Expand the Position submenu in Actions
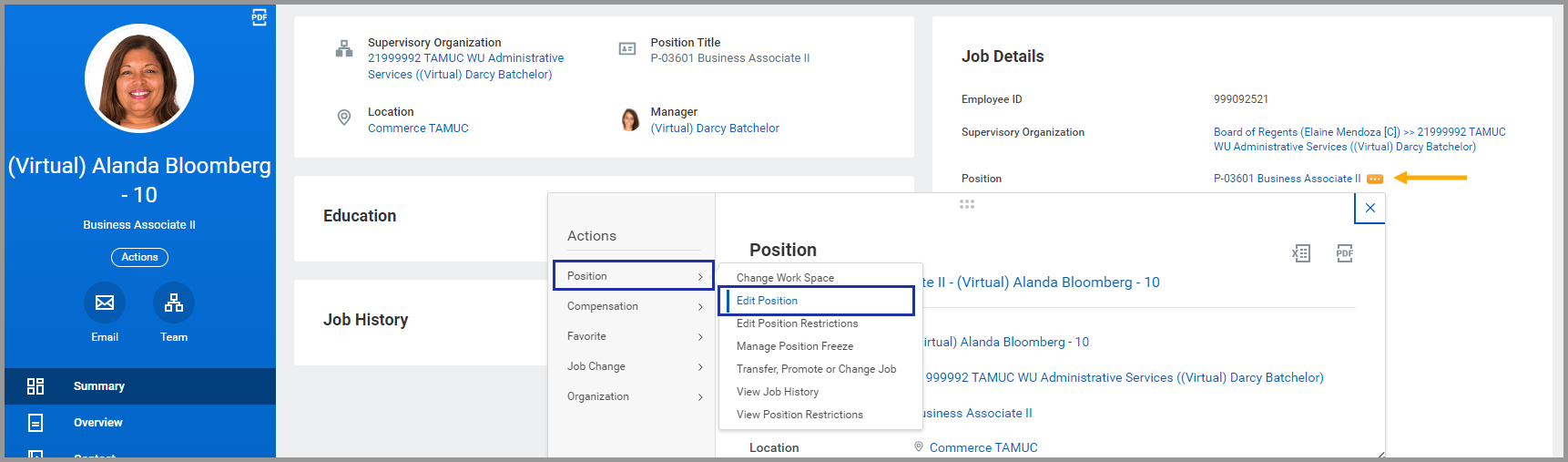1568x462 pixels. 634,276
